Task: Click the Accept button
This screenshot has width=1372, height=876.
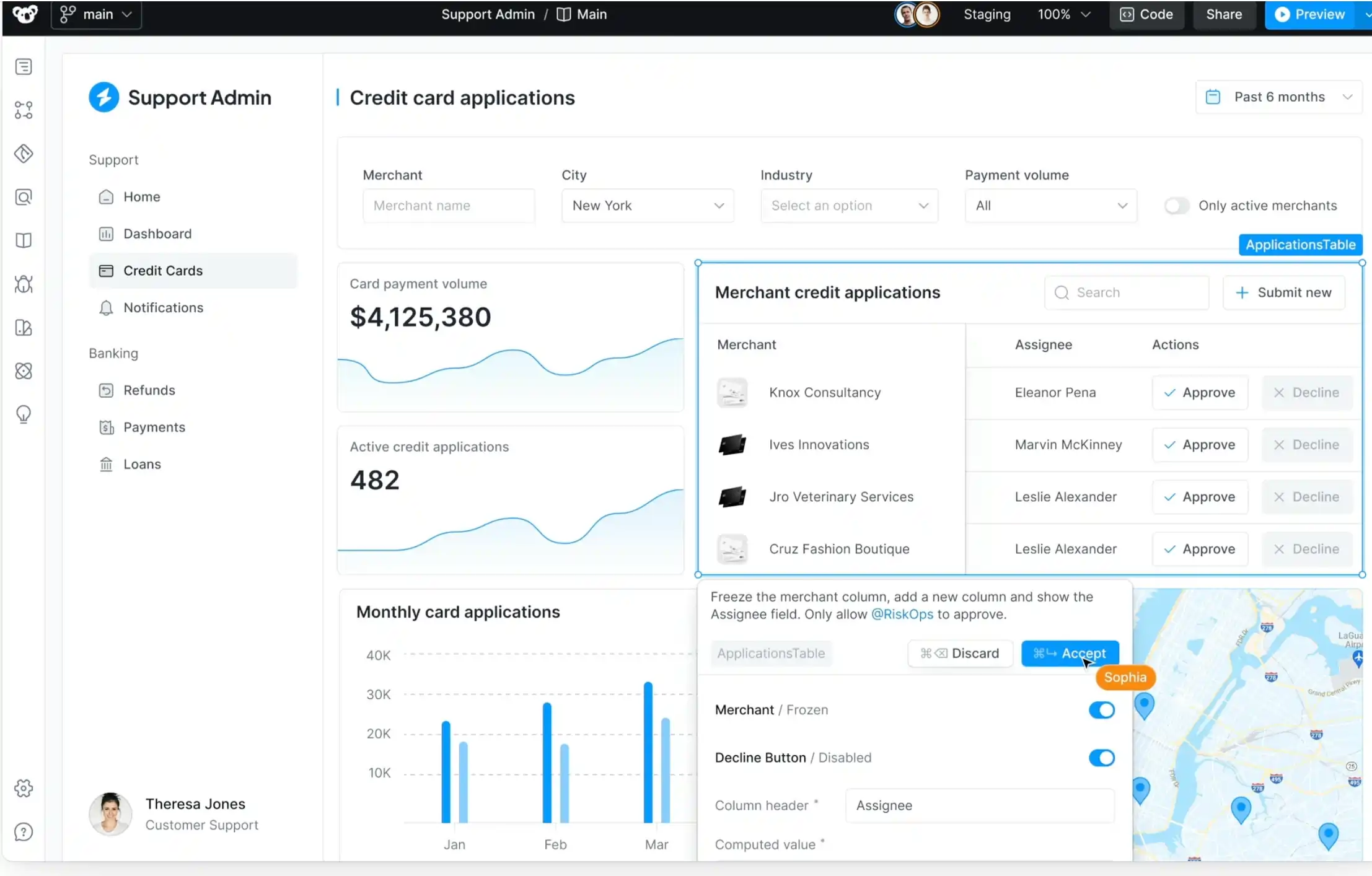Action: tap(1070, 654)
